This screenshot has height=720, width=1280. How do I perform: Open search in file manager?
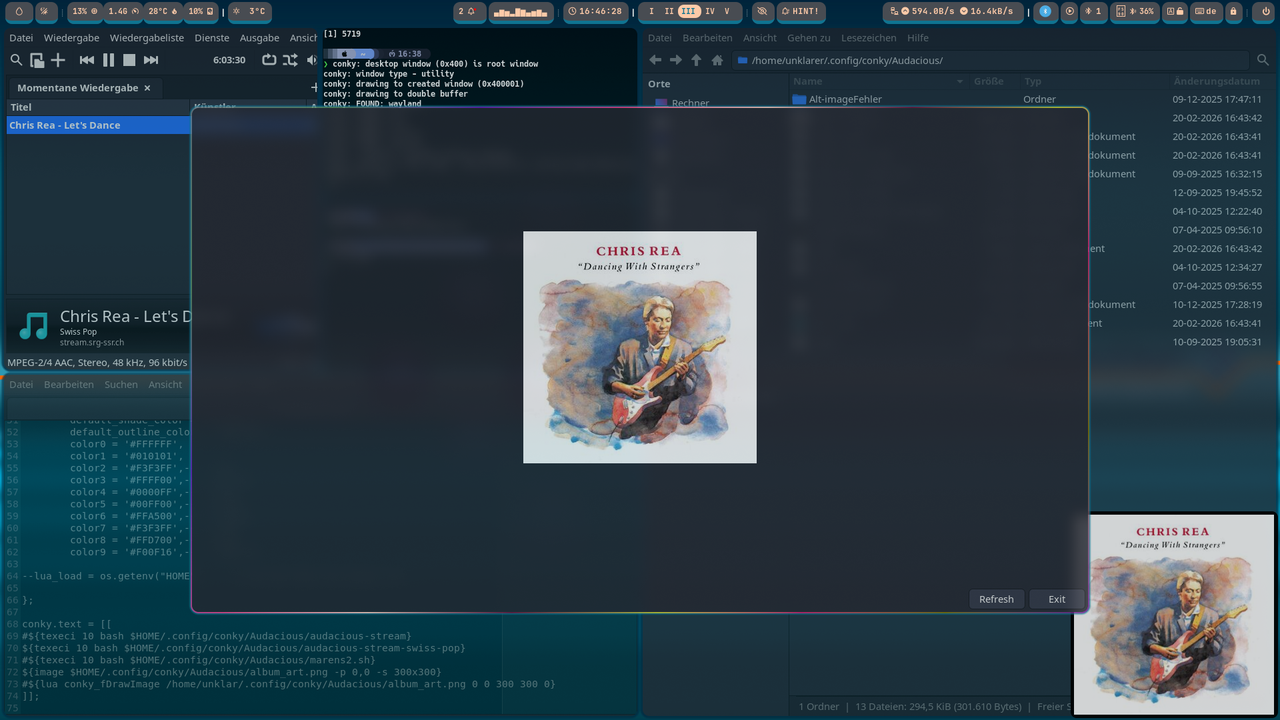[x=1264, y=60]
